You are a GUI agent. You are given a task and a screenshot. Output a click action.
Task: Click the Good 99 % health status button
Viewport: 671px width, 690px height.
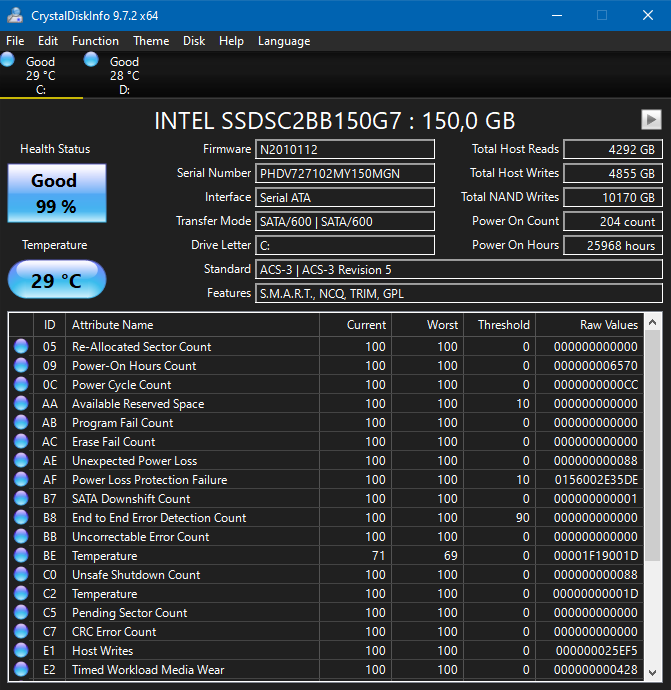tap(57, 193)
